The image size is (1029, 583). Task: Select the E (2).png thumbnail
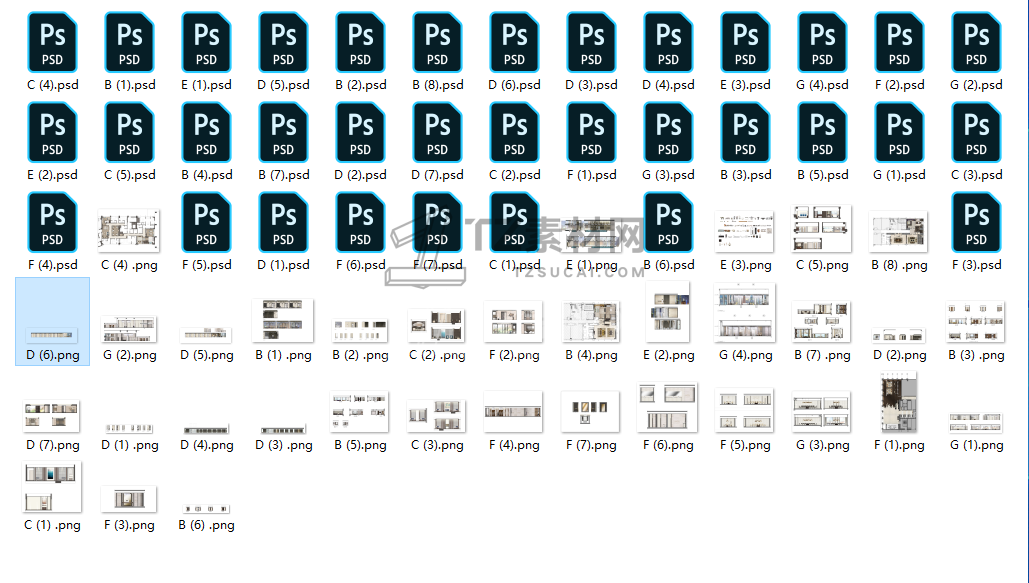667,312
